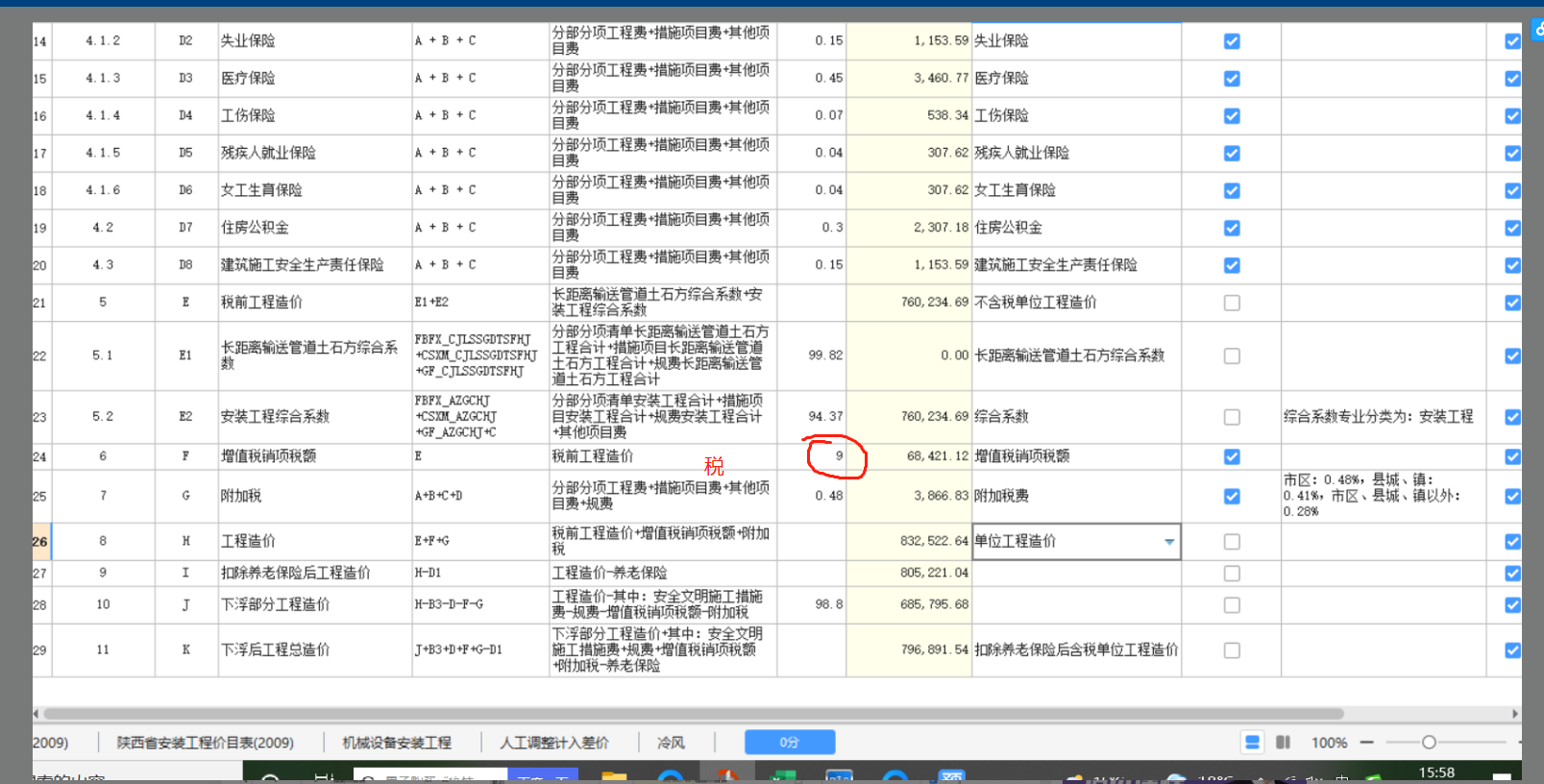Select row header 26
Image resolution: width=1544 pixels, height=784 pixels.
(x=40, y=542)
